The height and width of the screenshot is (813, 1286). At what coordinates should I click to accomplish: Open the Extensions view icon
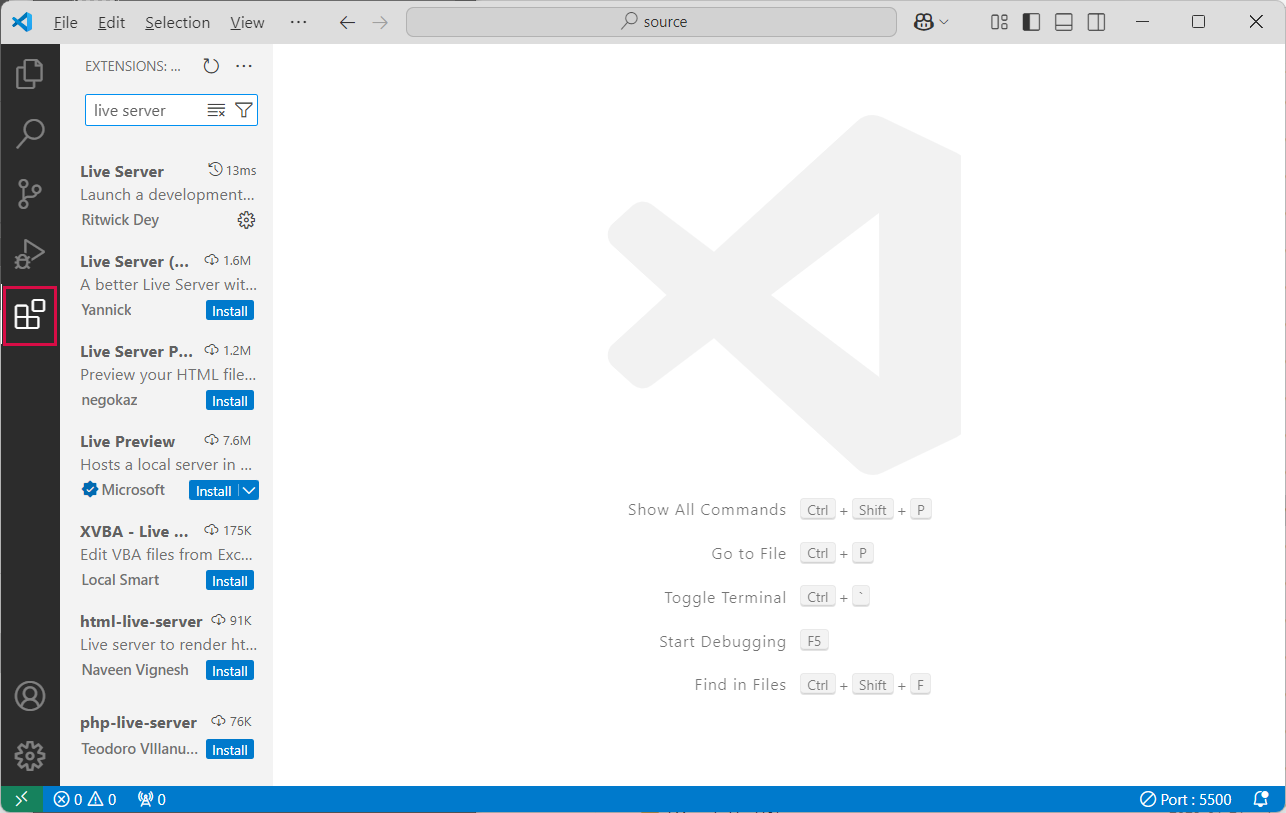30,315
